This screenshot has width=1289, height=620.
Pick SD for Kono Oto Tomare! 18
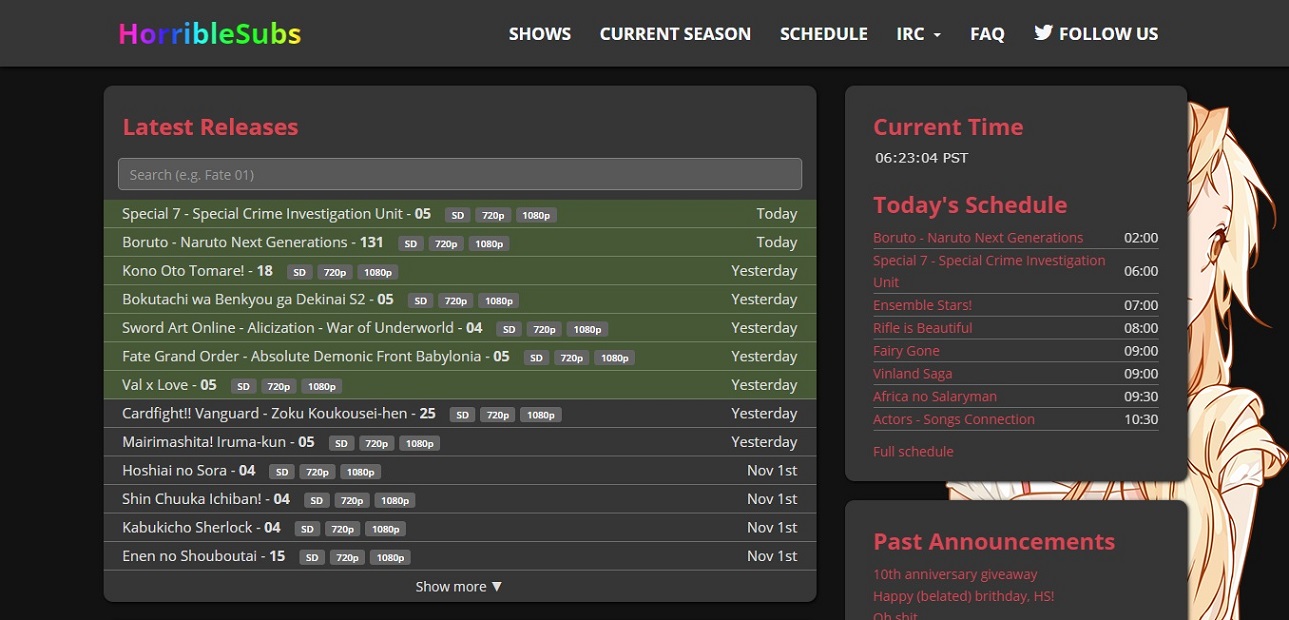pos(300,272)
